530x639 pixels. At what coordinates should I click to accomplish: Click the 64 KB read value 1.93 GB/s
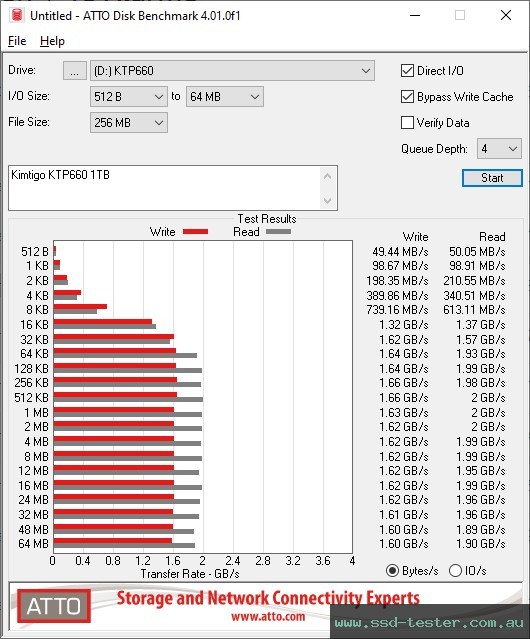(481, 354)
